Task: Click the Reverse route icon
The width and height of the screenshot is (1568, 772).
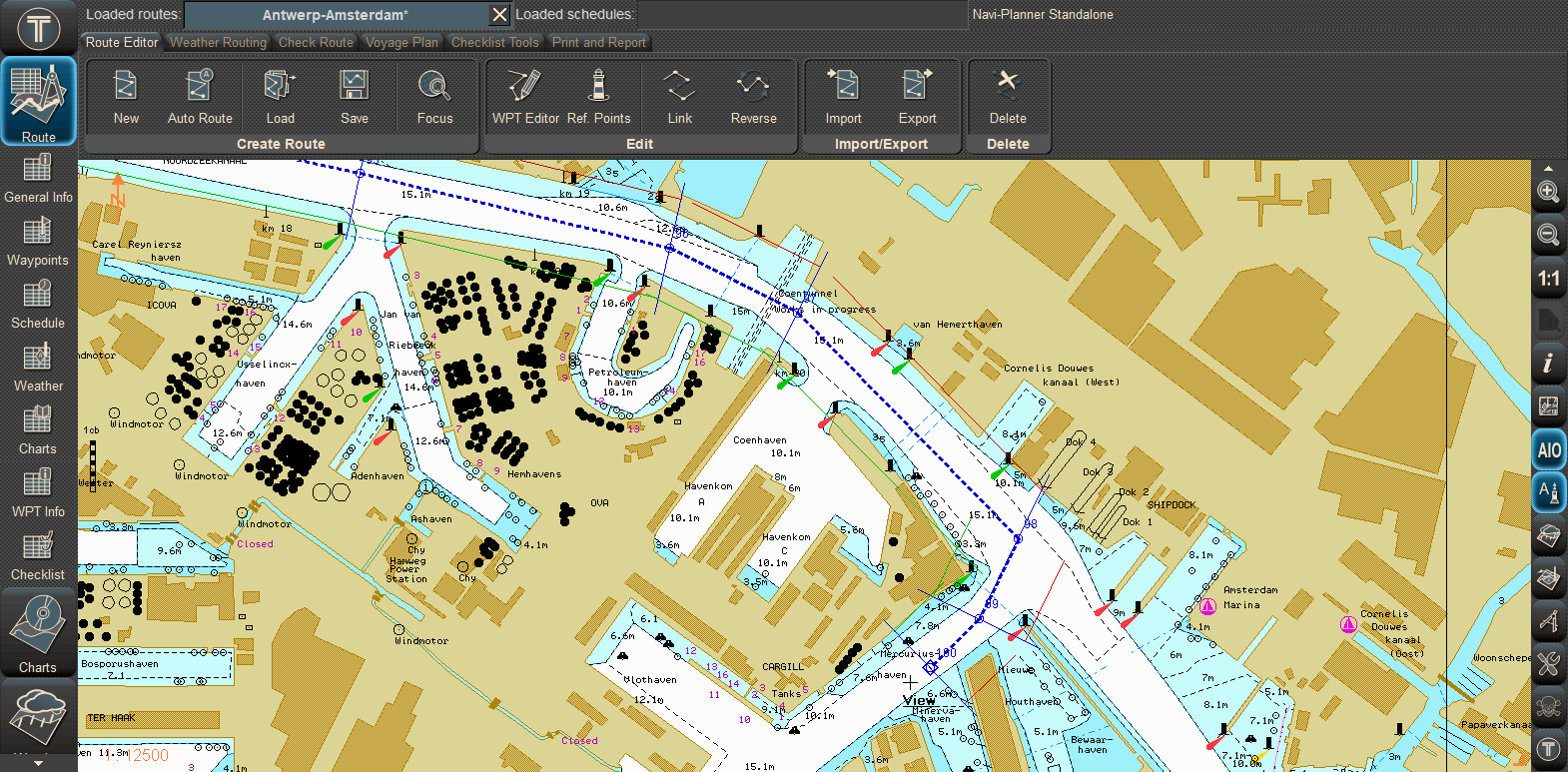Action: (753, 96)
